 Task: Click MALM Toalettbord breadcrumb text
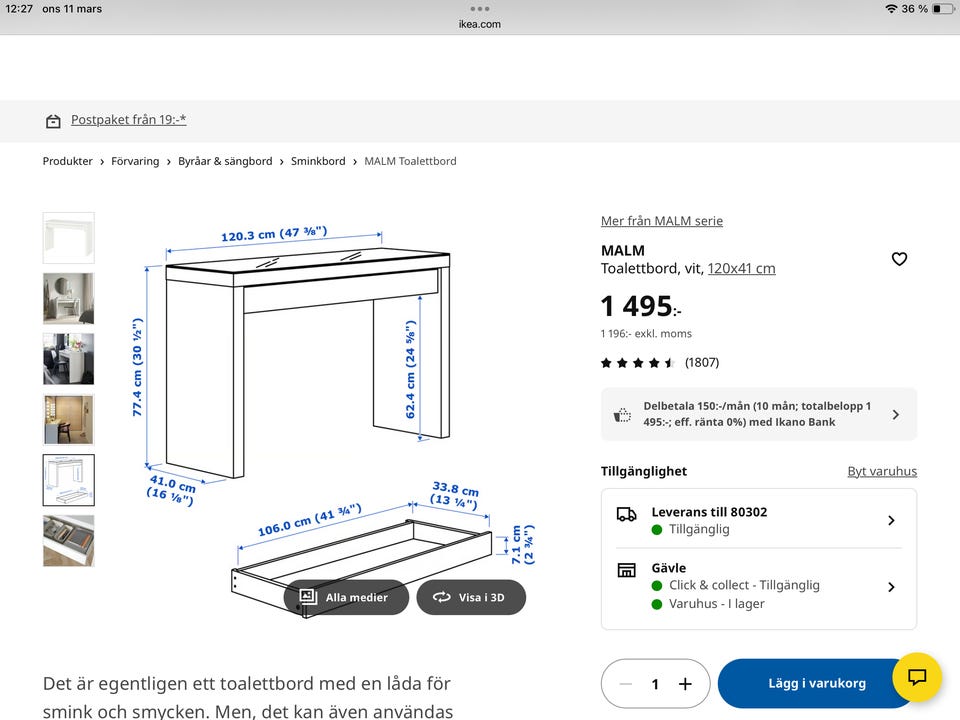pos(410,161)
